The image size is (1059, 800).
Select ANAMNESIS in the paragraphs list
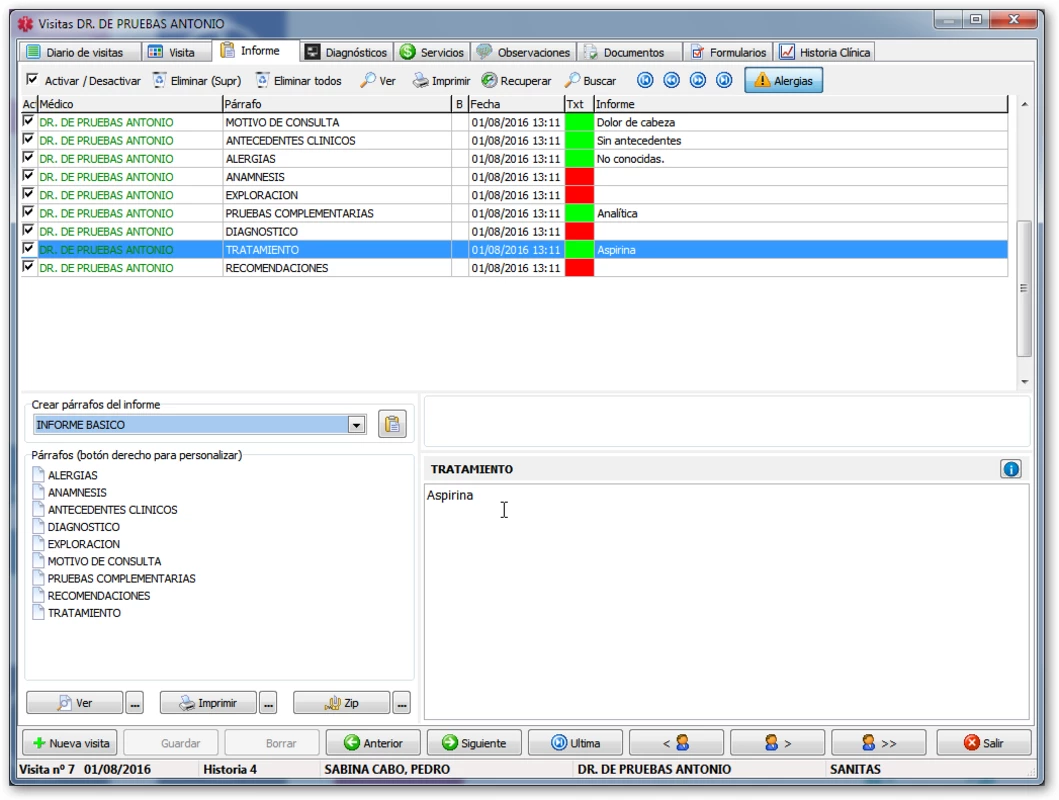click(x=77, y=492)
